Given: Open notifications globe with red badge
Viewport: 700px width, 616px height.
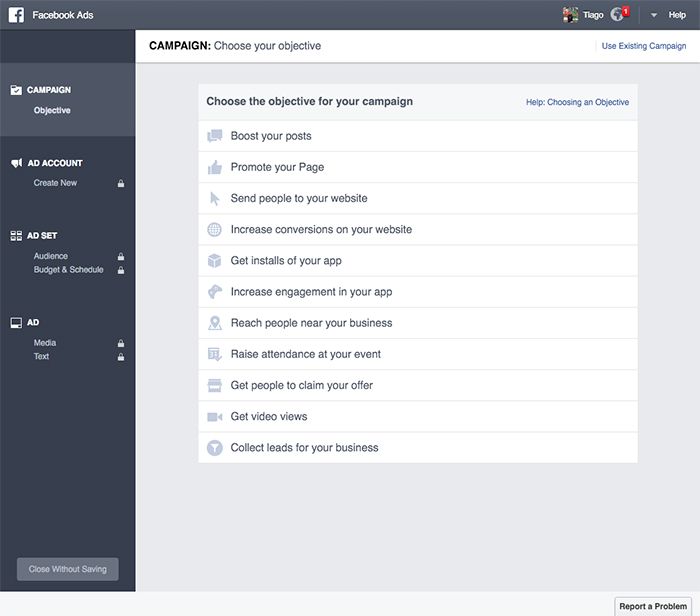Looking at the screenshot, I should [x=620, y=14].
